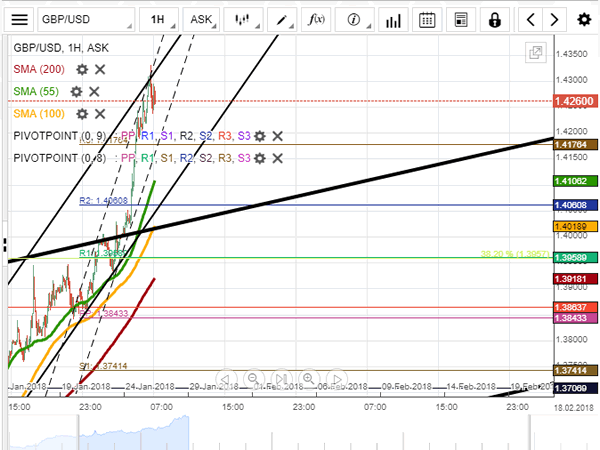Image resolution: width=600 pixels, height=450 pixels.
Task: Go to next toolbar page arrow
Action: [558, 19]
